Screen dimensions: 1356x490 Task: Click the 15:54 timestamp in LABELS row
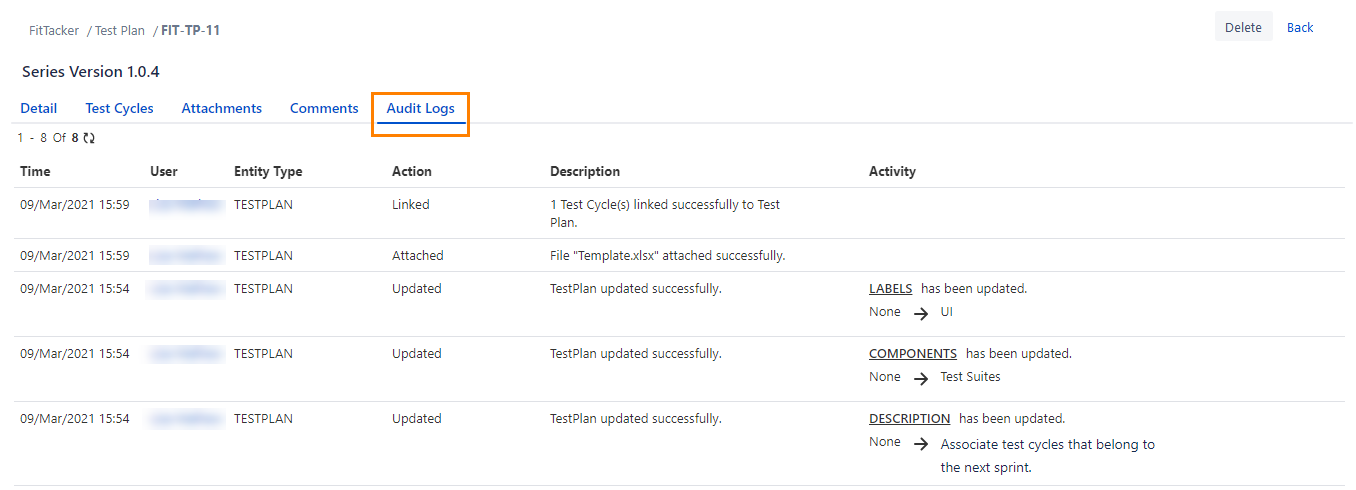75,288
